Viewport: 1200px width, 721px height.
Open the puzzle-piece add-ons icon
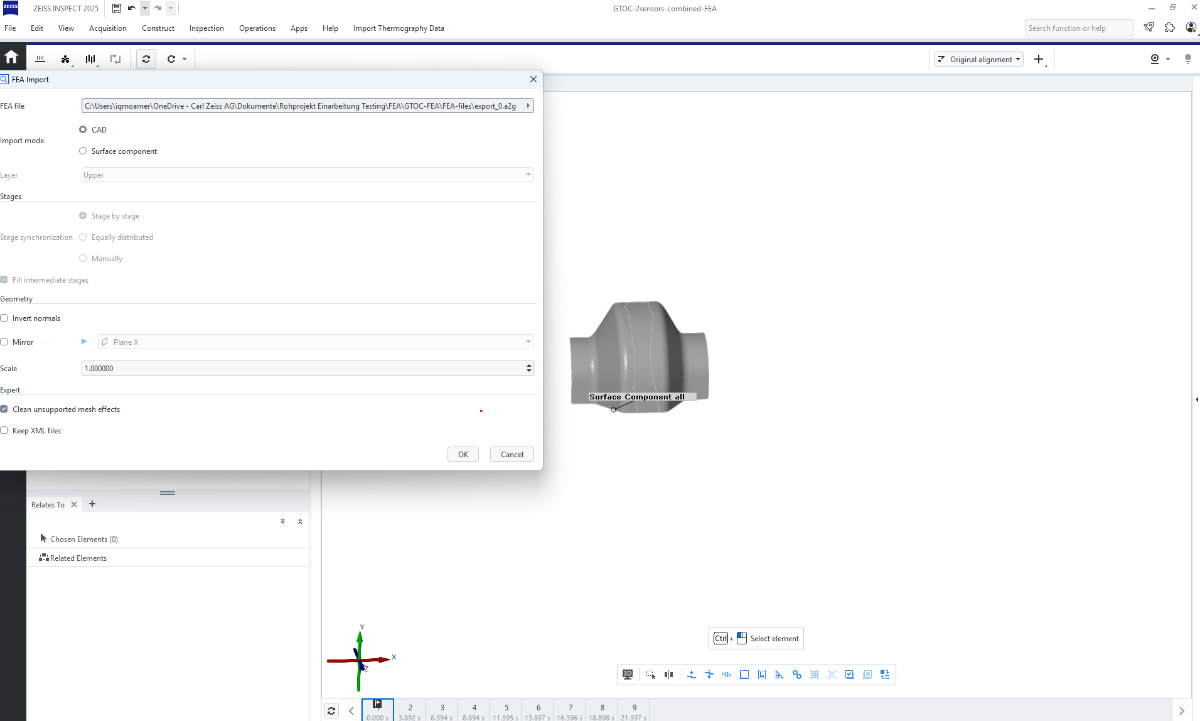pyautogui.click(x=1170, y=28)
